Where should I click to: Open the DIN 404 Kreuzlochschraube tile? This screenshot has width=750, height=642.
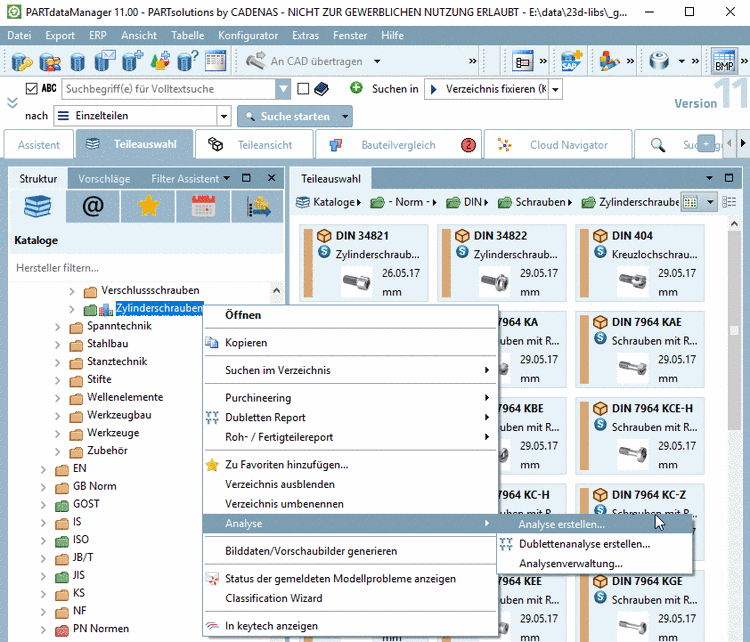(640, 263)
